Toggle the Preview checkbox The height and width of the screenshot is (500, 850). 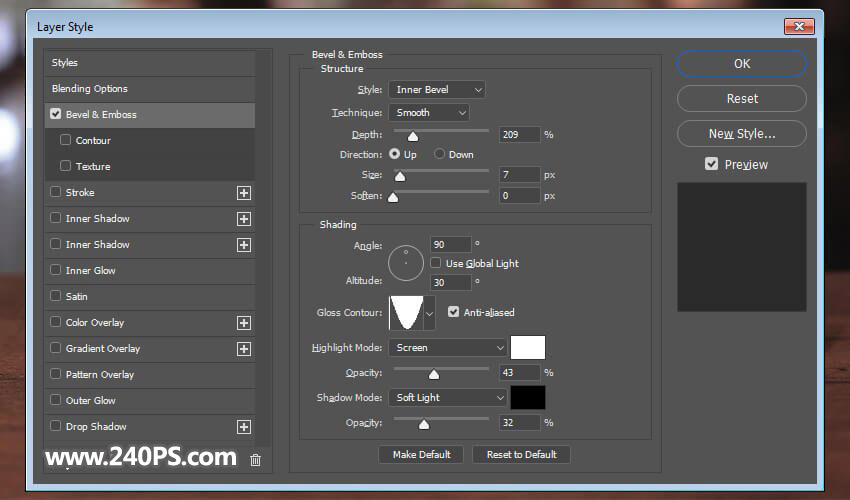point(711,164)
